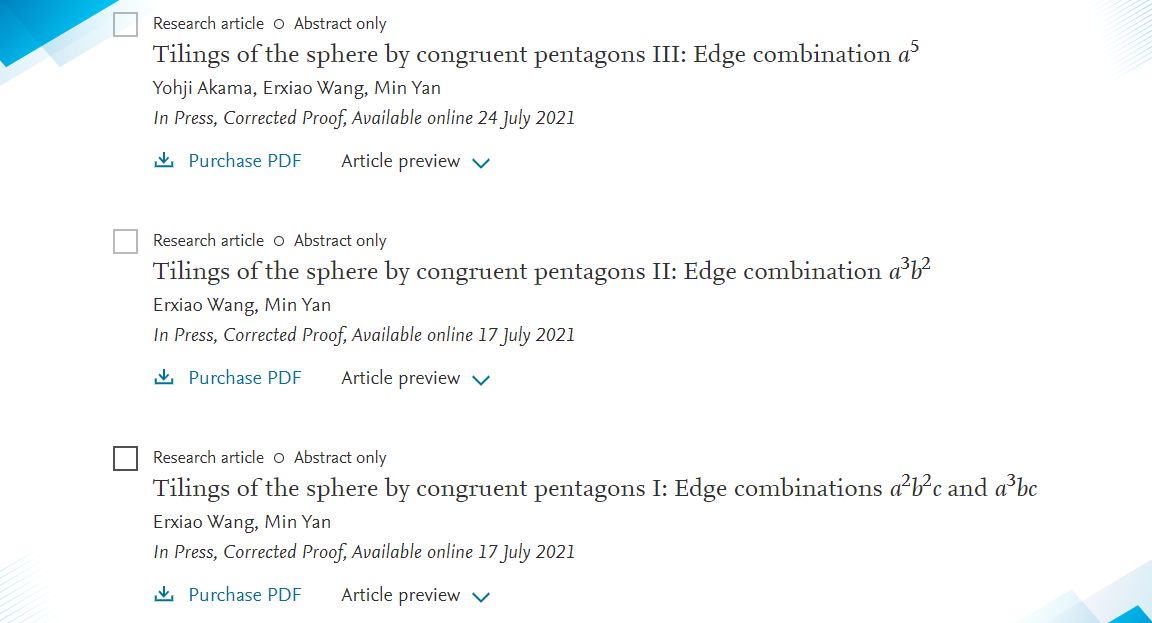This screenshot has height=623, width=1152.
Task: Click download icon for pentagons I article
Action: (x=164, y=595)
